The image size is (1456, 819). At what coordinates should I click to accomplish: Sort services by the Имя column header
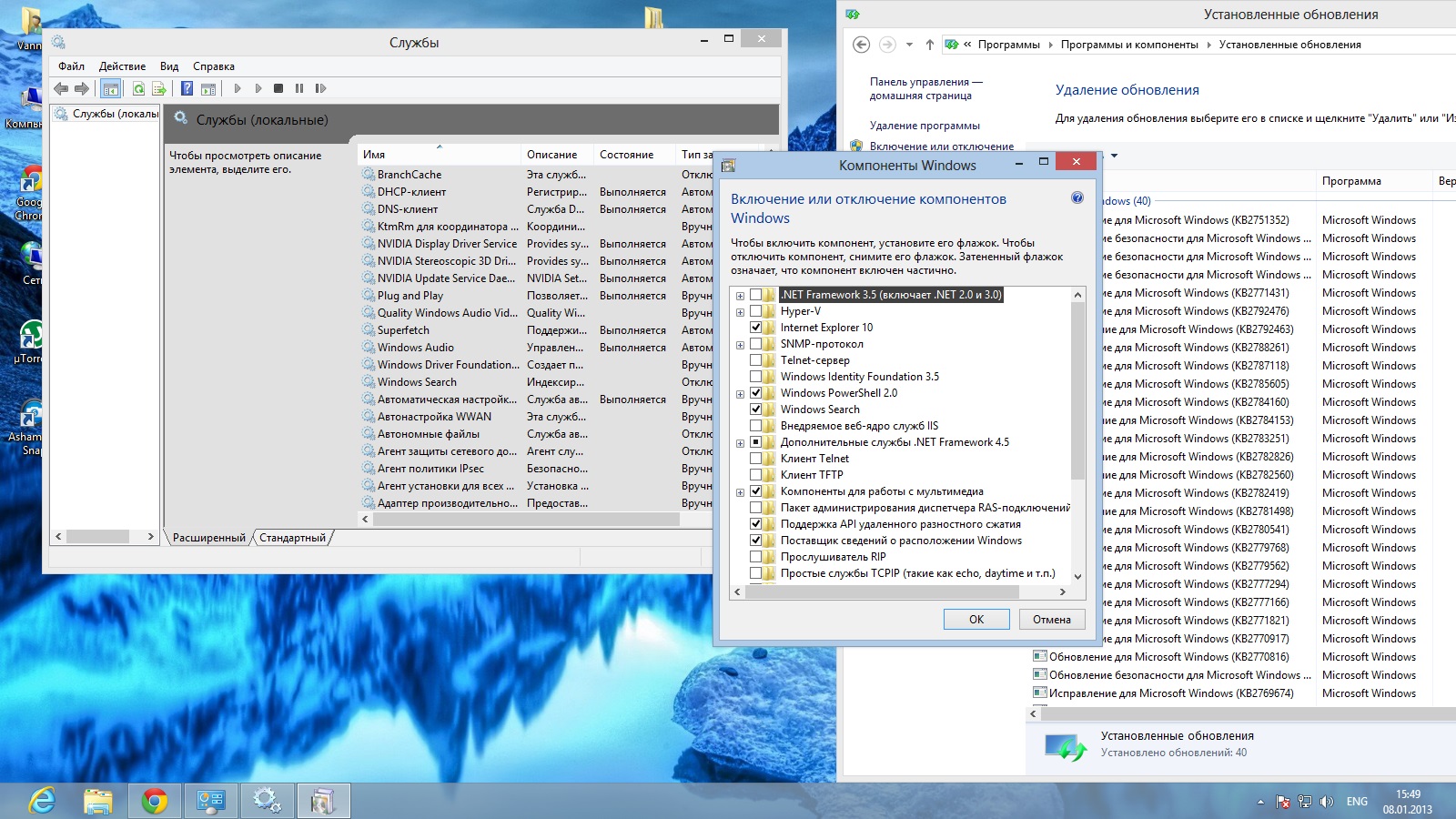[x=439, y=155]
